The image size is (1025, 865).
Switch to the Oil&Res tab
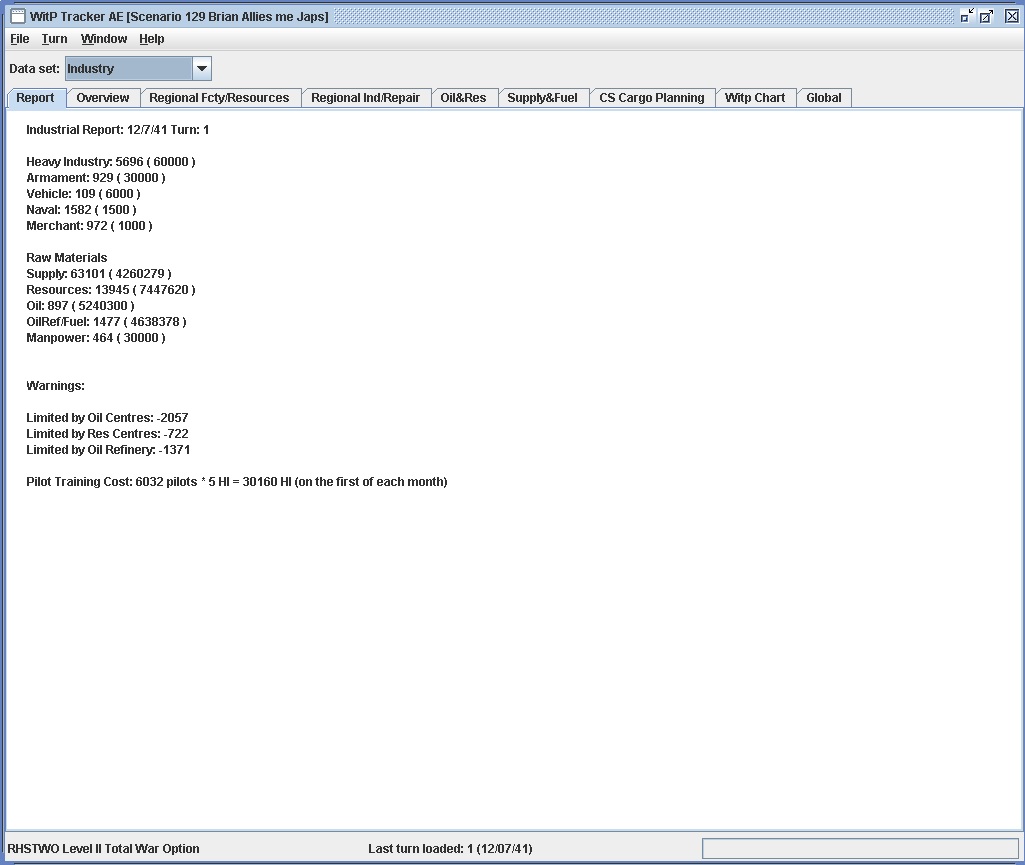(x=464, y=98)
